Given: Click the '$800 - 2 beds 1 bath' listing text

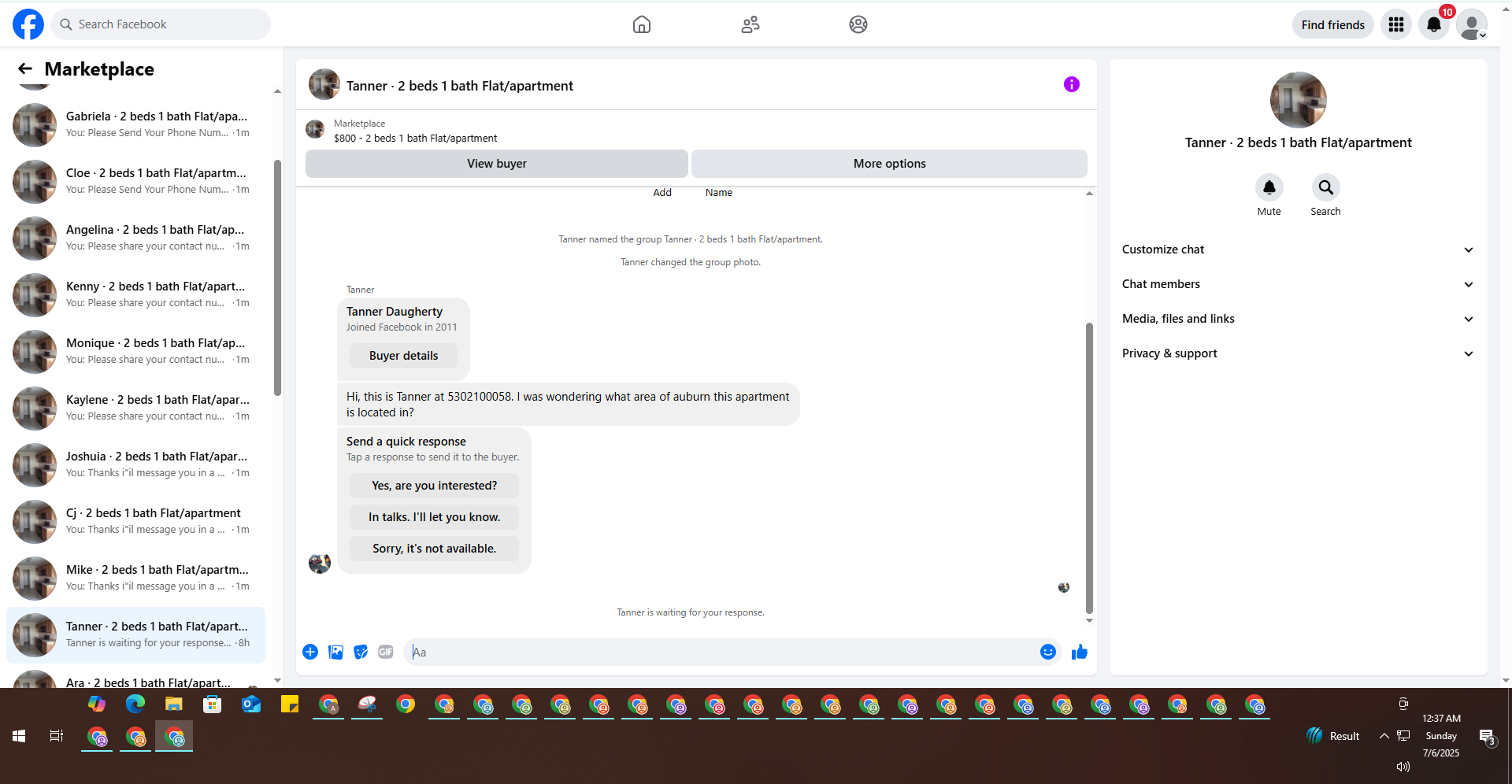Looking at the screenshot, I should click(415, 139).
